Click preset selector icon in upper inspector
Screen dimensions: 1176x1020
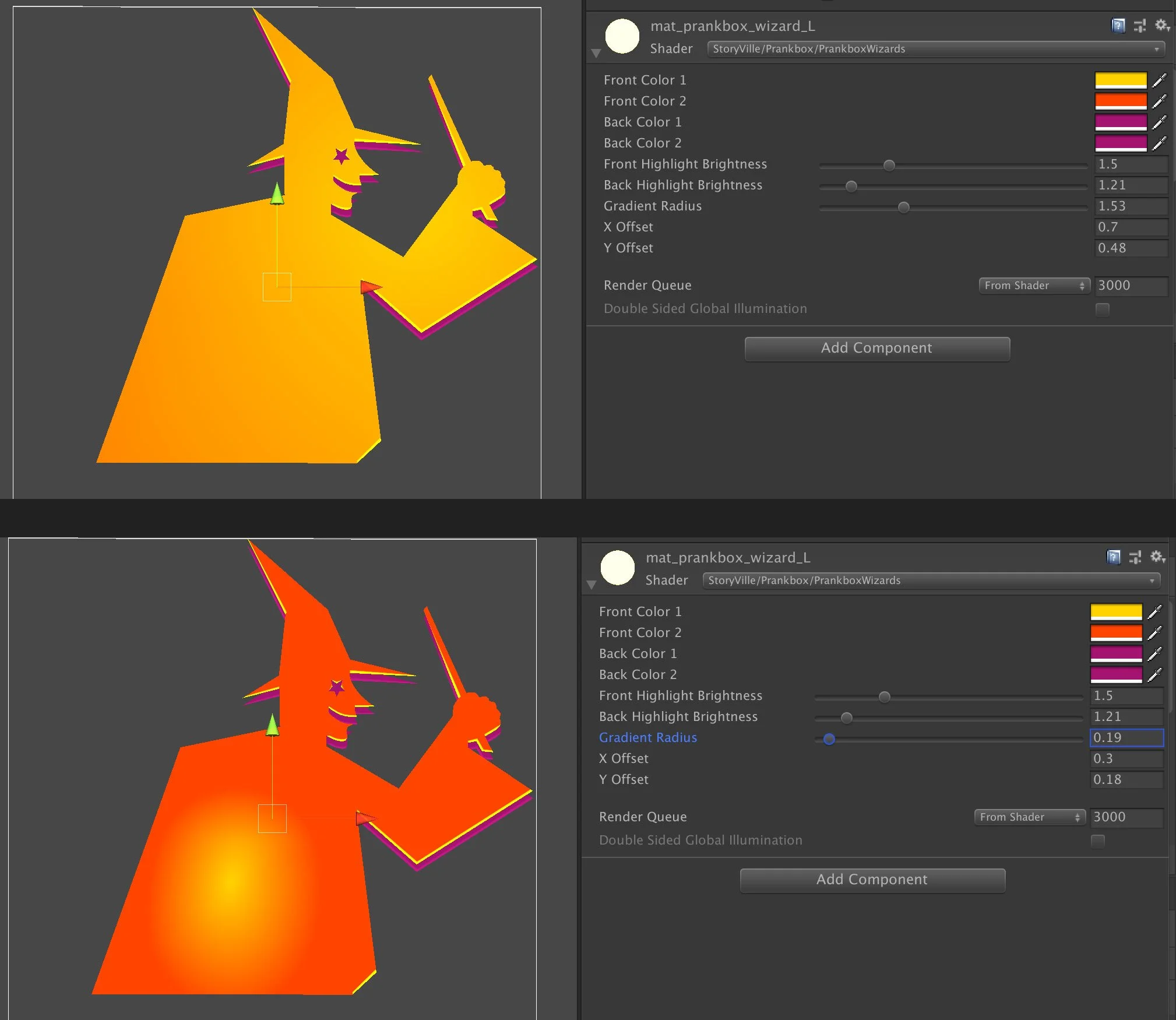point(1139,26)
